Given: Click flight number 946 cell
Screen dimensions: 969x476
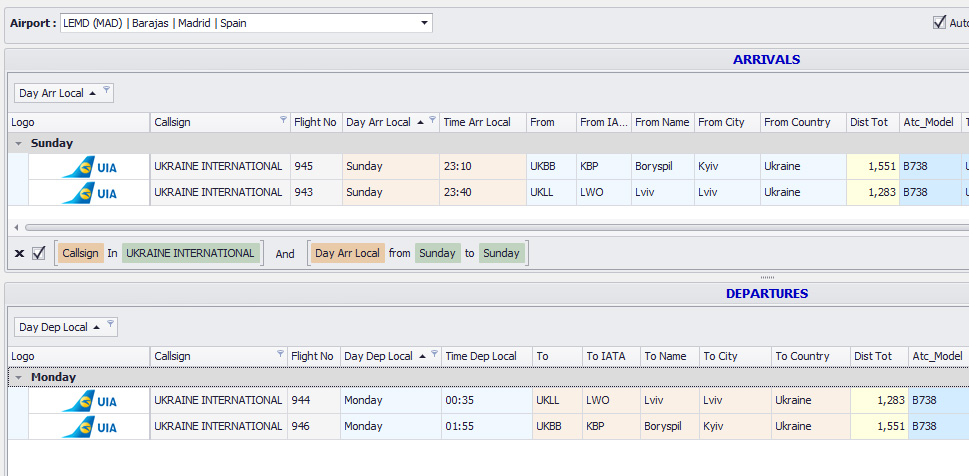Looking at the screenshot, I should (313, 427).
